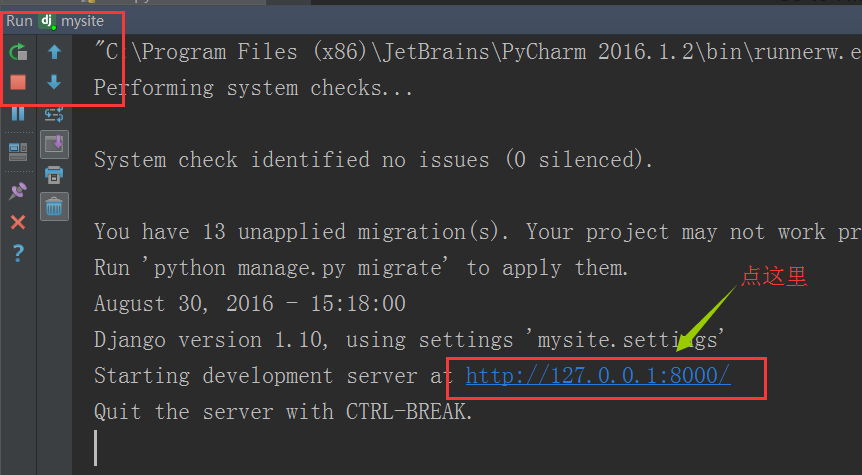The width and height of the screenshot is (862, 475).
Task: Click the 'System check identified no issues' line
Action: pos(373,160)
